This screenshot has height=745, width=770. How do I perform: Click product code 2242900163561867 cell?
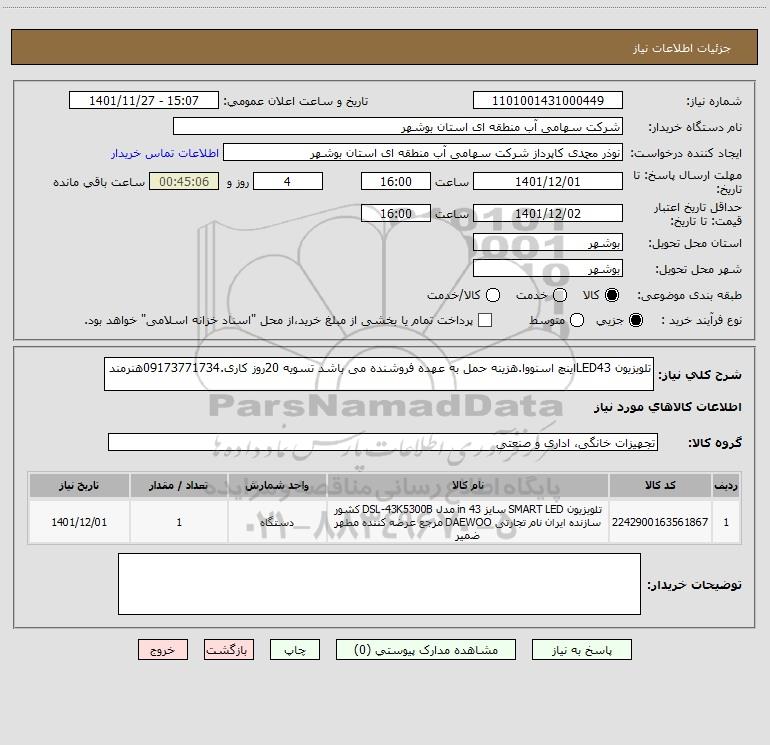[x=660, y=522]
